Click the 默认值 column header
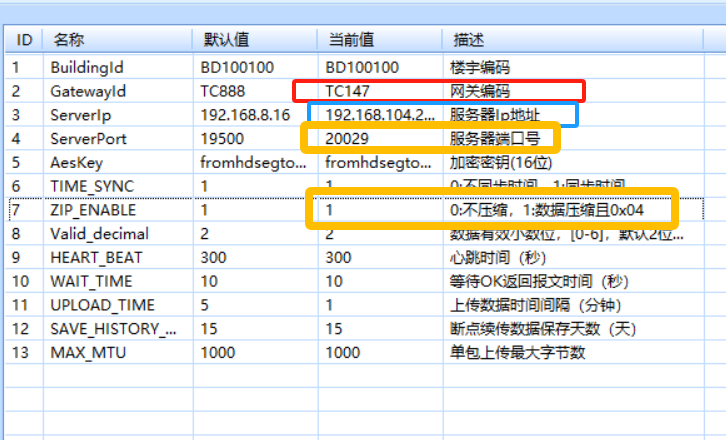Image resolution: width=726 pixels, height=440 pixels. [x=226, y=40]
